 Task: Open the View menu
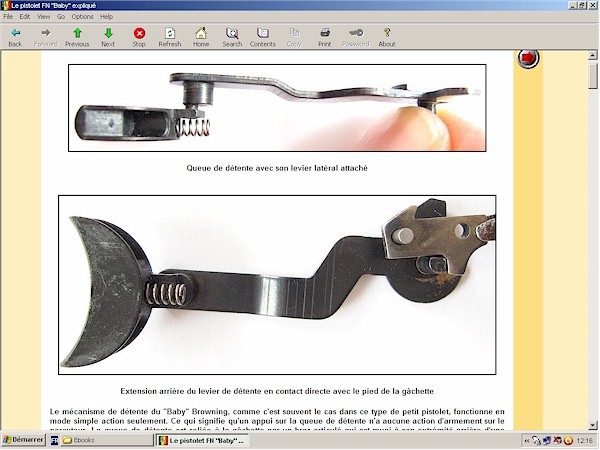(x=43, y=17)
